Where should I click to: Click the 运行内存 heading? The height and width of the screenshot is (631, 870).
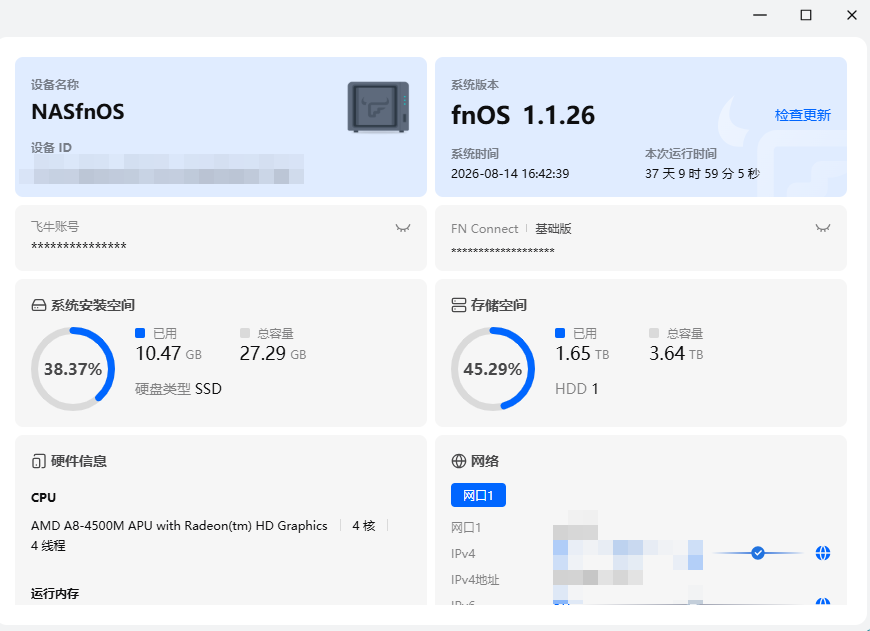pyautogui.click(x=55, y=593)
